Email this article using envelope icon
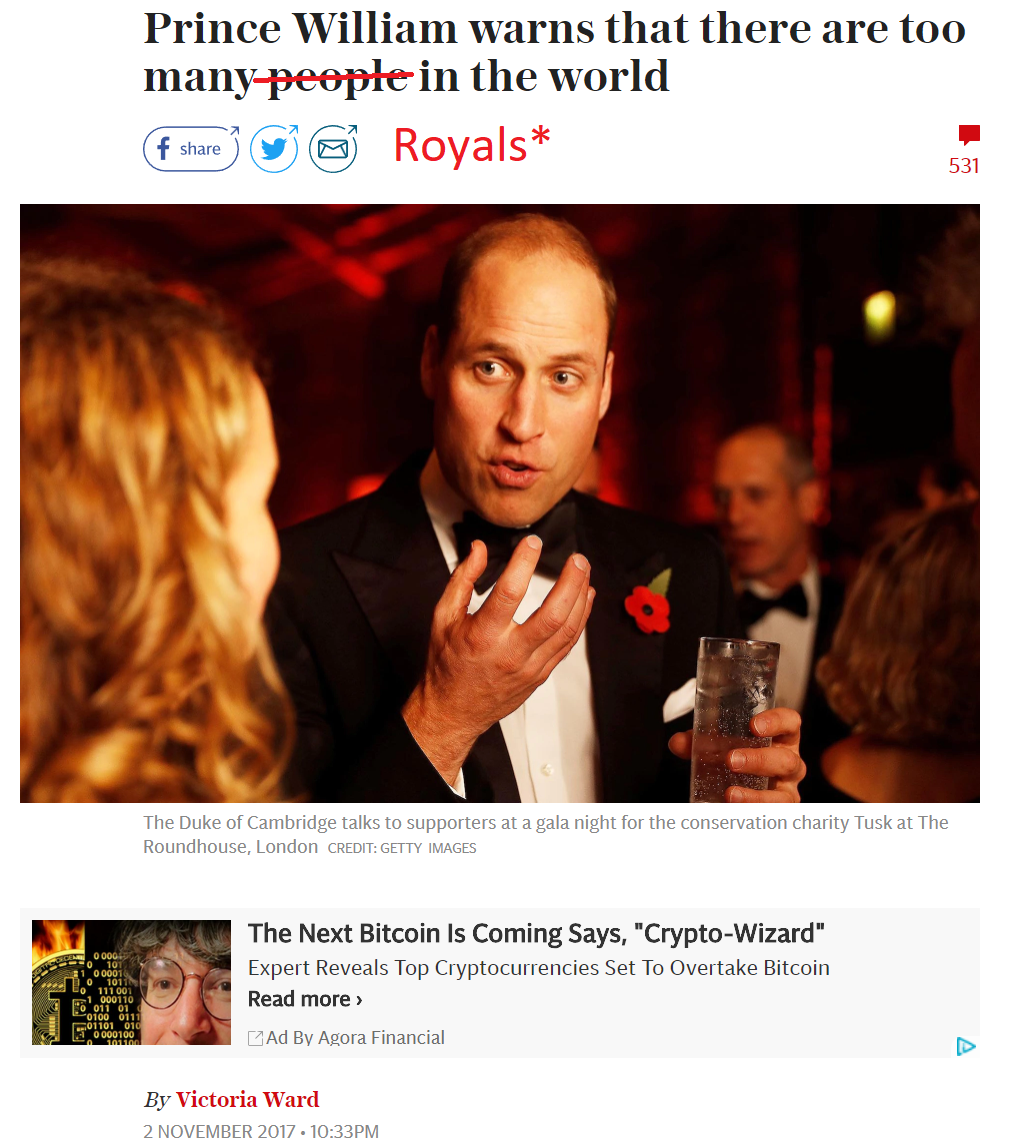 click(x=333, y=149)
